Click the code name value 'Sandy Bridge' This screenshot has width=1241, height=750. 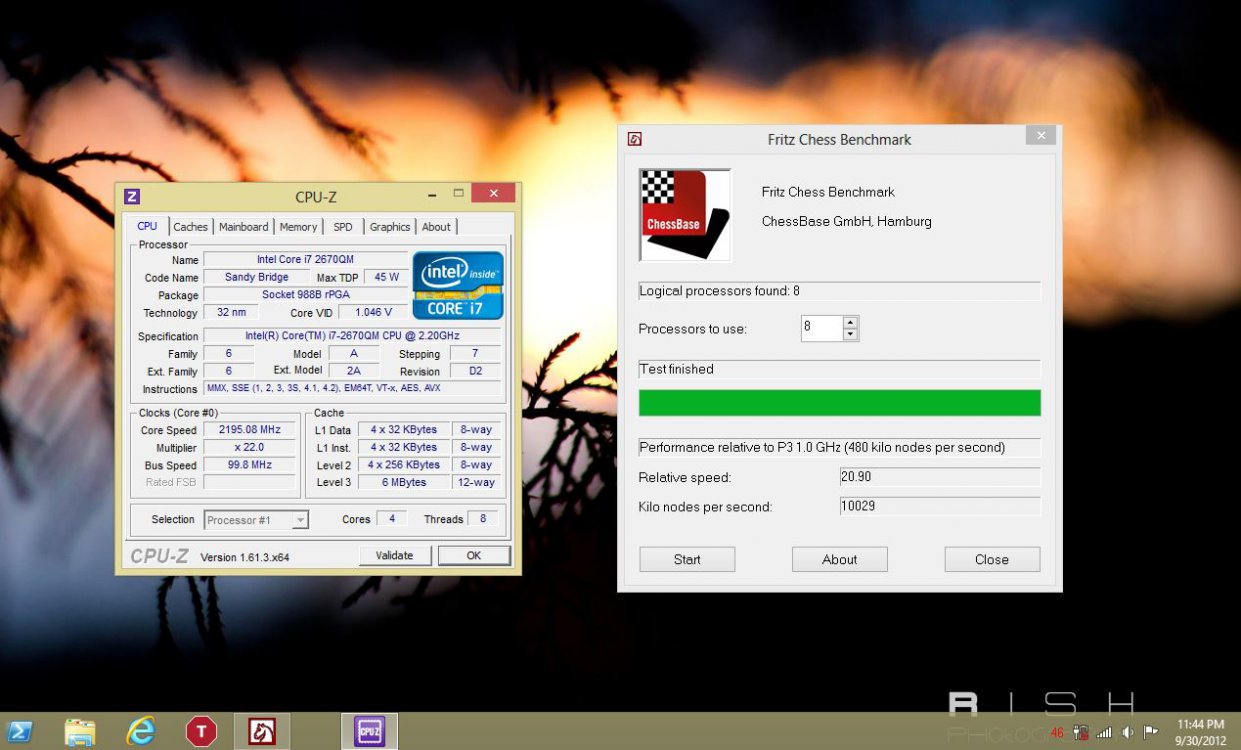(257, 277)
